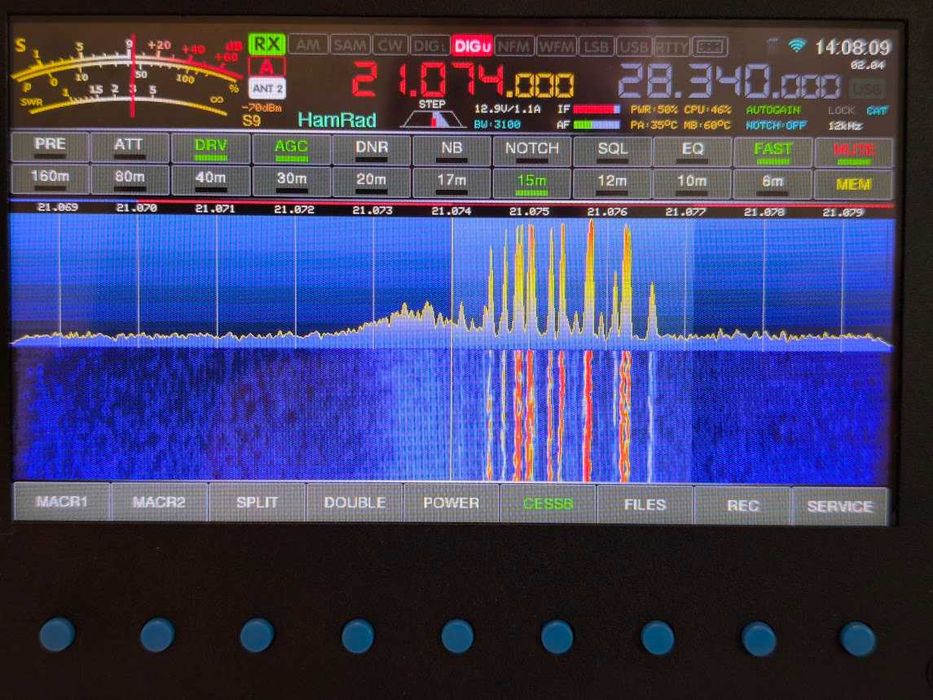Enable the NB noise blanker
Viewport: 933px width, 700px height.
coord(452,150)
